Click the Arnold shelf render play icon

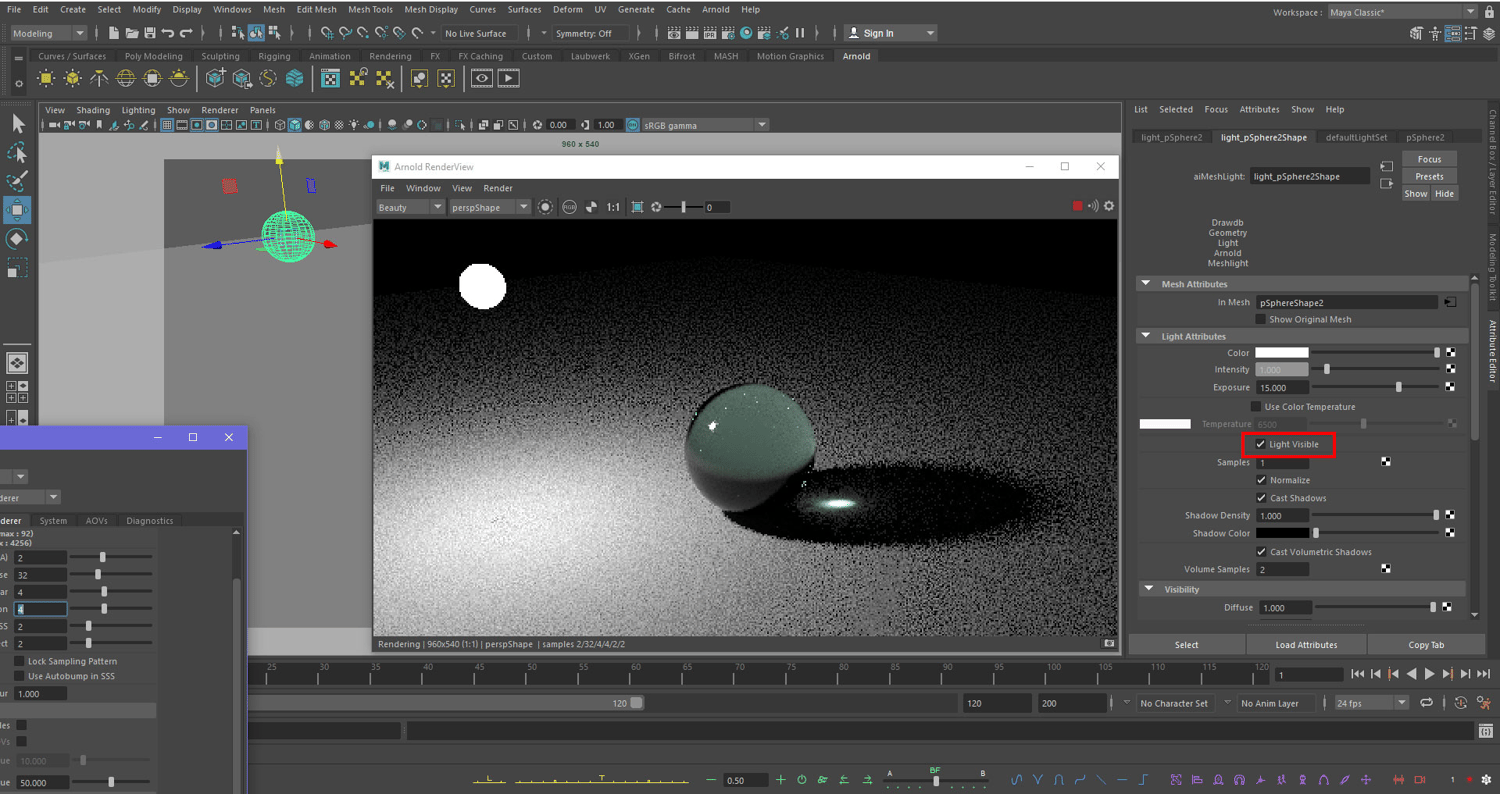[508, 78]
